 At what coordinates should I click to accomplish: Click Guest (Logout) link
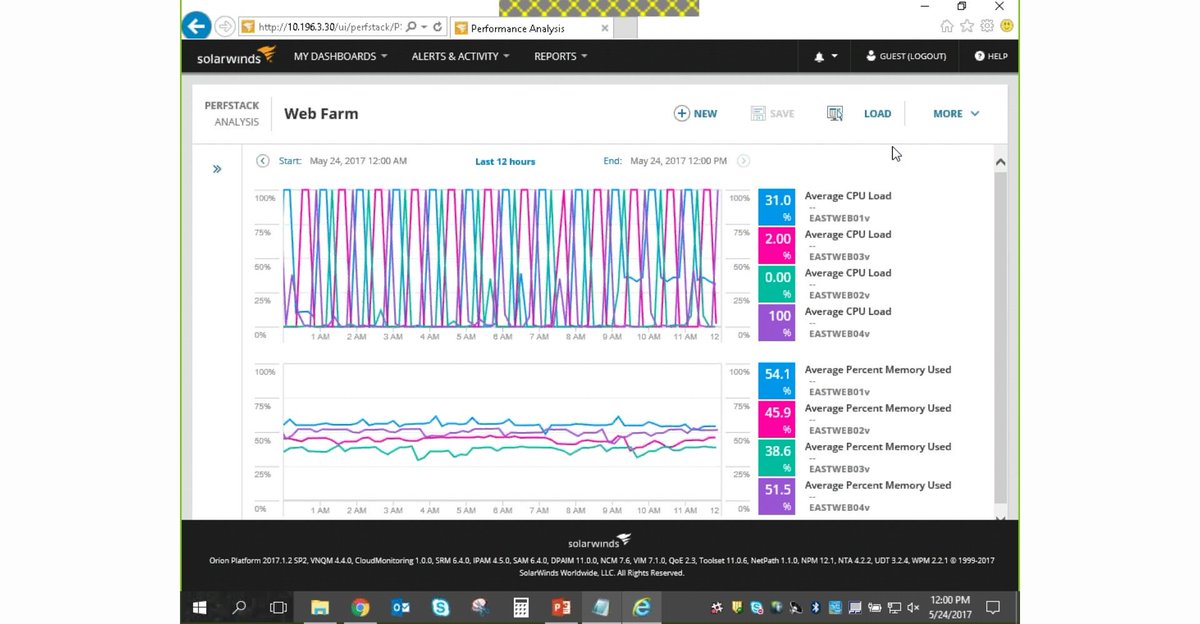click(906, 57)
